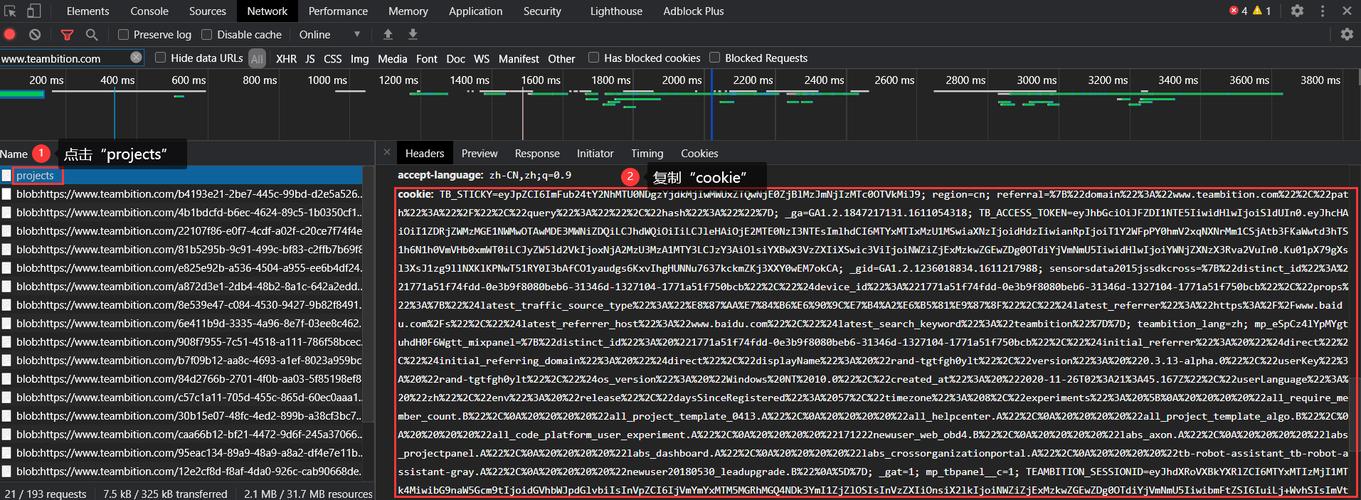Image resolution: width=1361 pixels, height=500 pixels.
Task: Open the red error count indicator
Action: (x=1238, y=11)
